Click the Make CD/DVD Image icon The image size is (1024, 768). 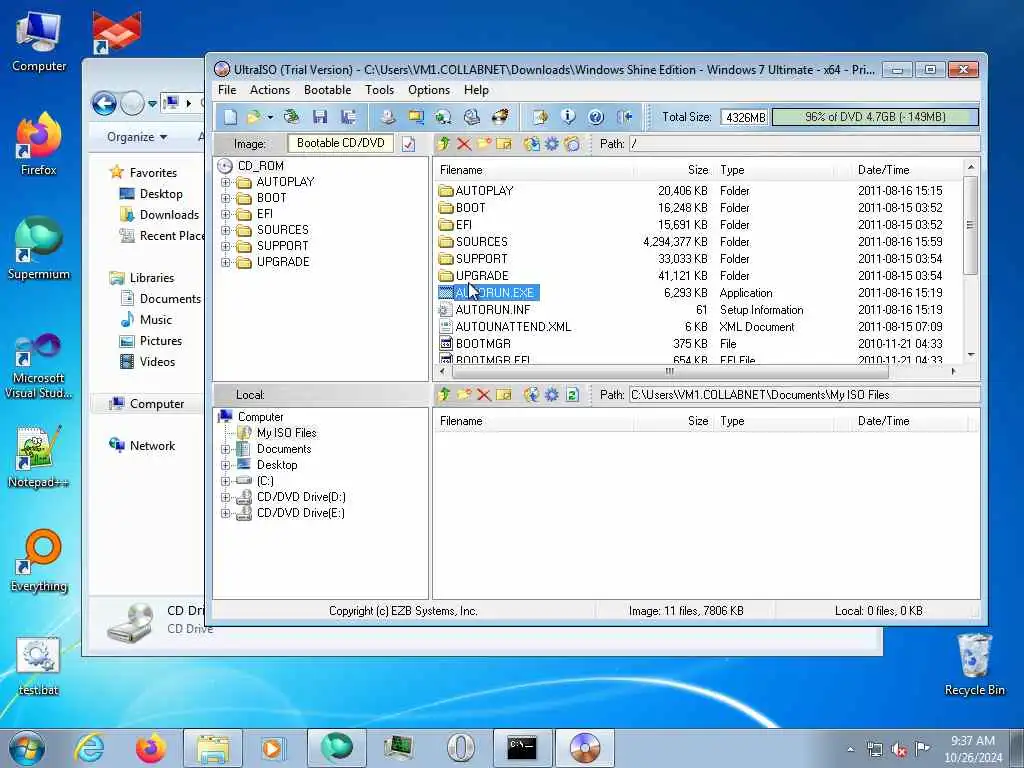(388, 117)
